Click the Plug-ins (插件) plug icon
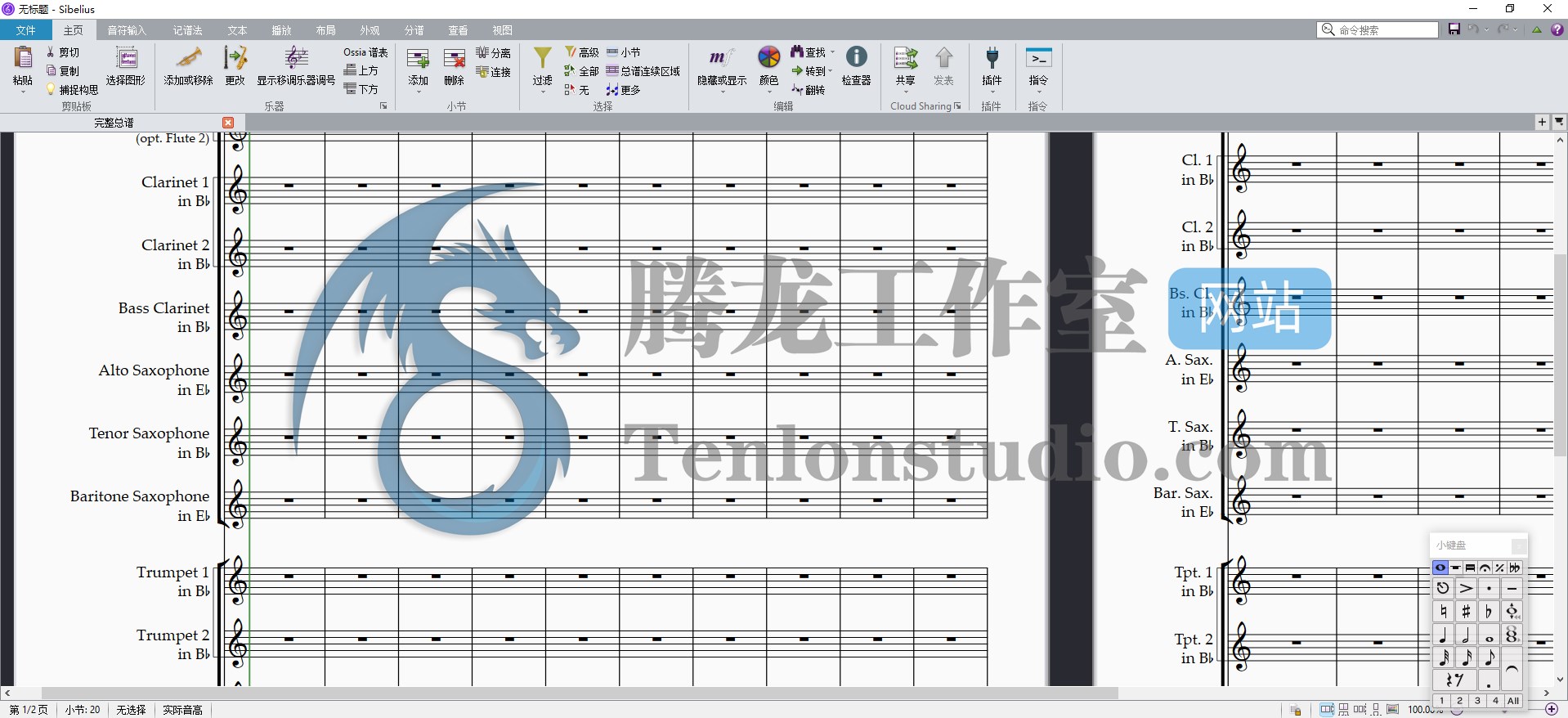1568x718 pixels. click(x=992, y=59)
